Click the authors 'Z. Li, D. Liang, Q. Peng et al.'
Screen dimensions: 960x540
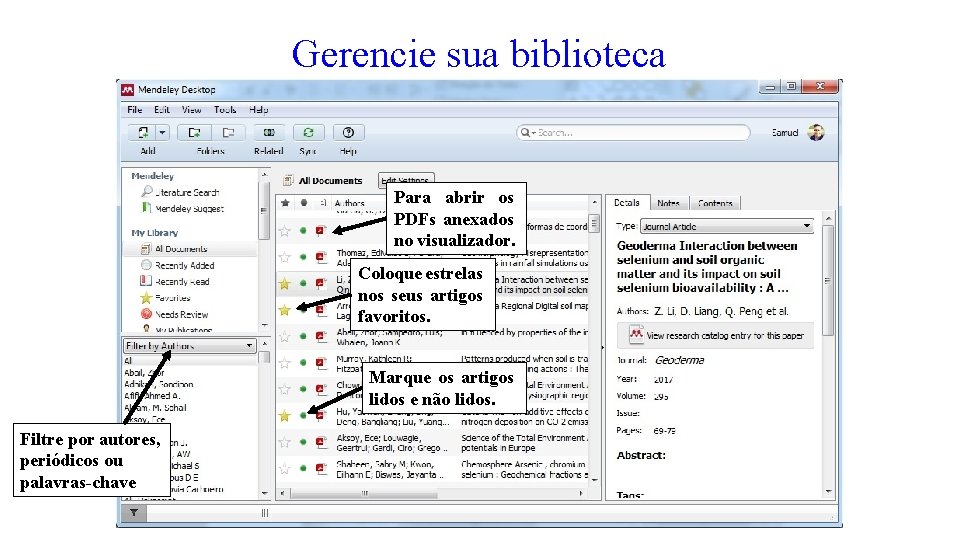coord(721,312)
